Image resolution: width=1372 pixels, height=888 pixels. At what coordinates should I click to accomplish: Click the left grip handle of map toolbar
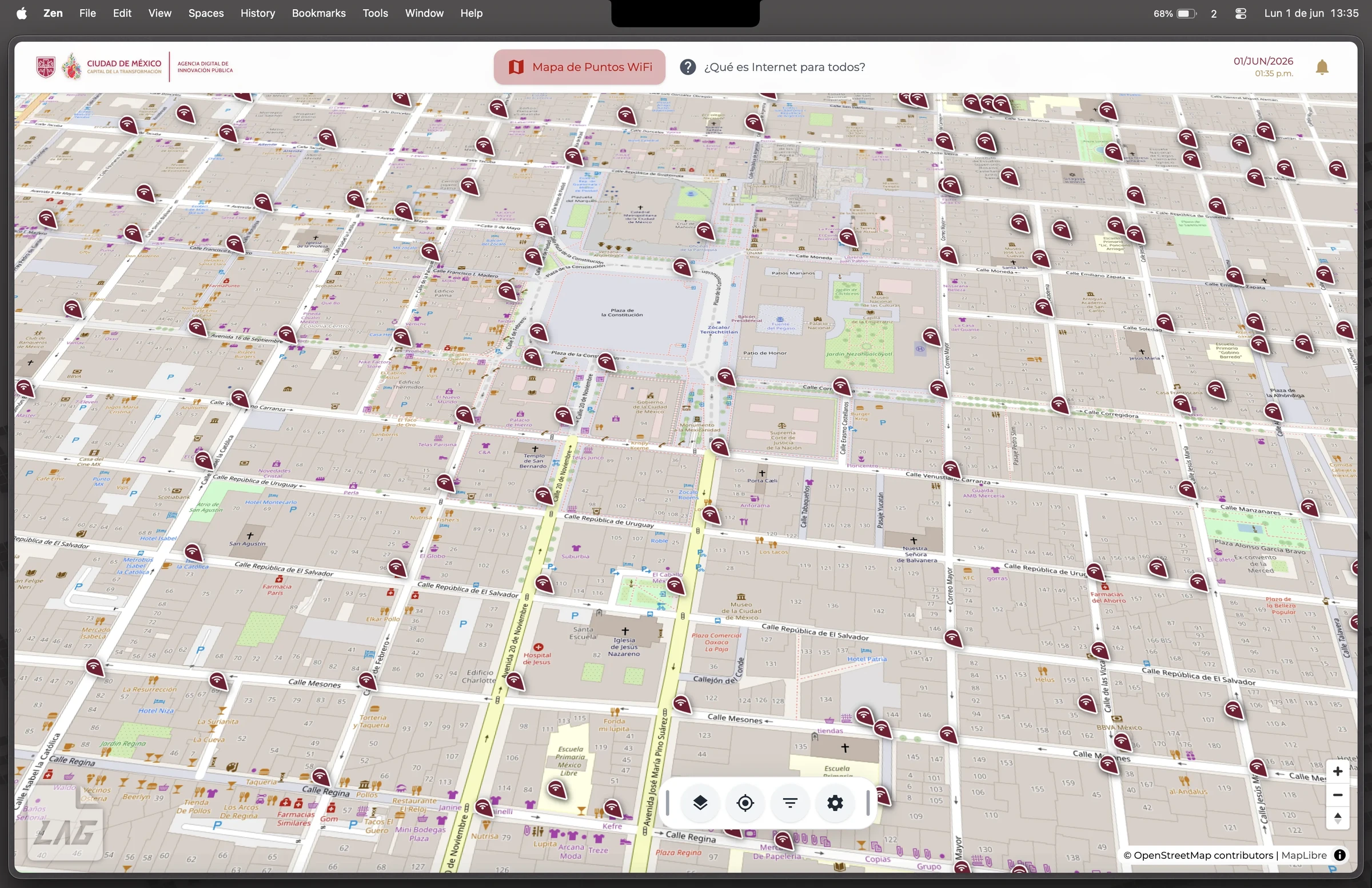coord(668,803)
